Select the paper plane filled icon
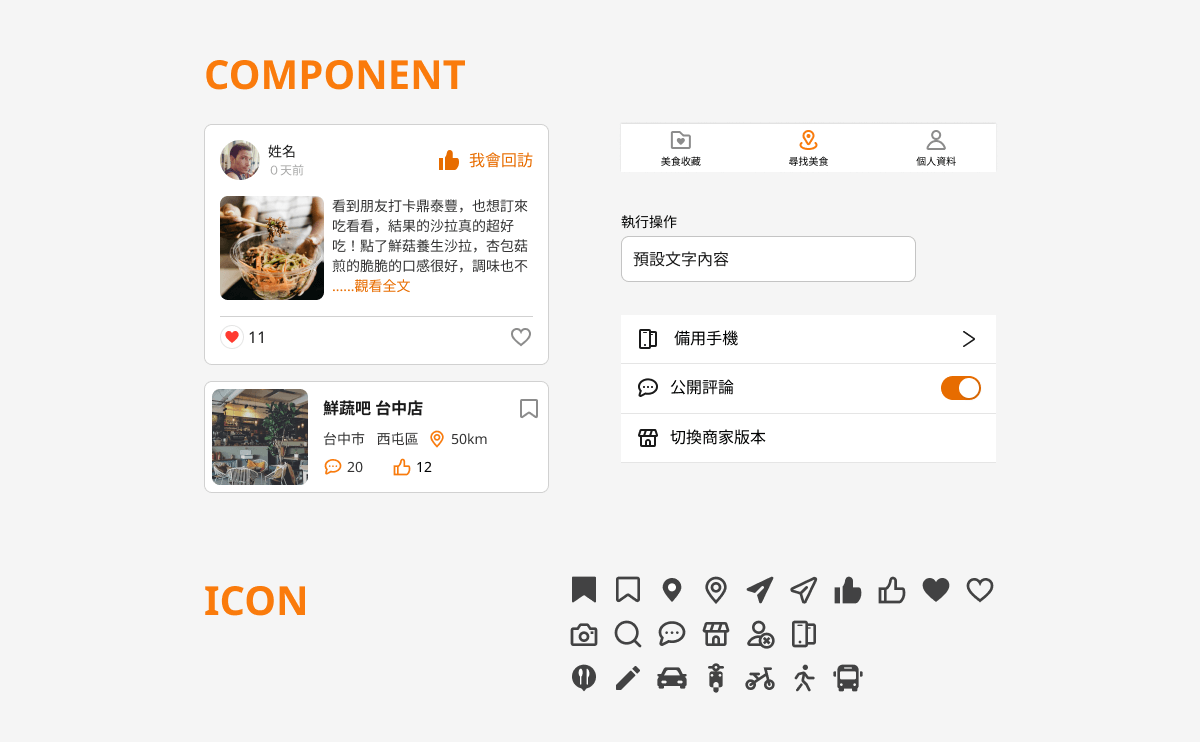Image resolution: width=1200 pixels, height=742 pixels. tap(760, 590)
